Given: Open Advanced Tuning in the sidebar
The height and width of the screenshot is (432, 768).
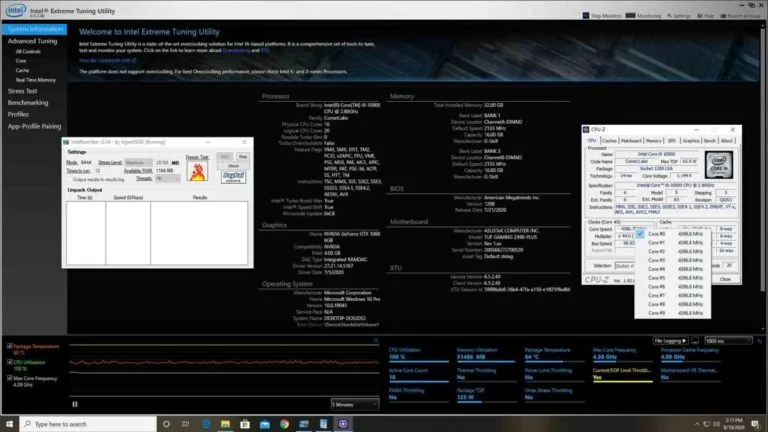Looking at the screenshot, I should point(32,41).
